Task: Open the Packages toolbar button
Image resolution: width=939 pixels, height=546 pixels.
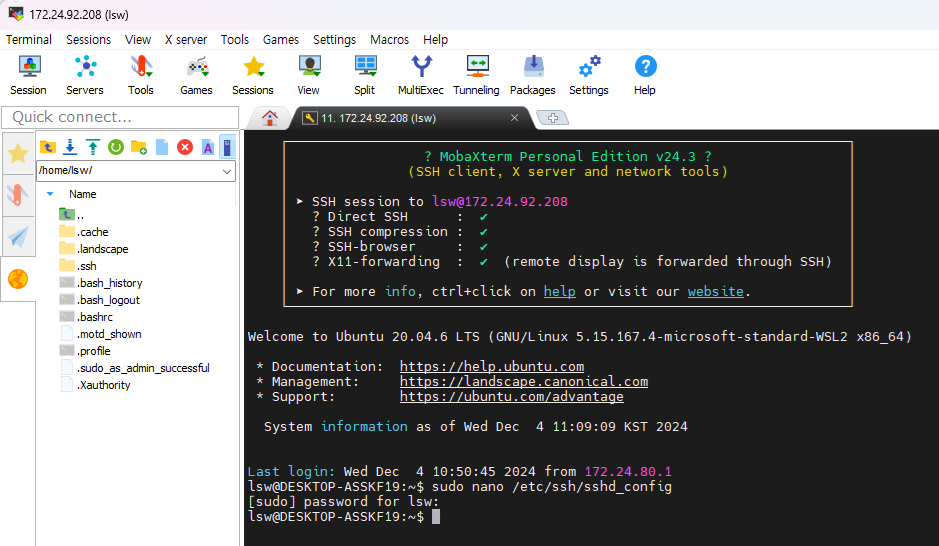Action: pos(532,75)
